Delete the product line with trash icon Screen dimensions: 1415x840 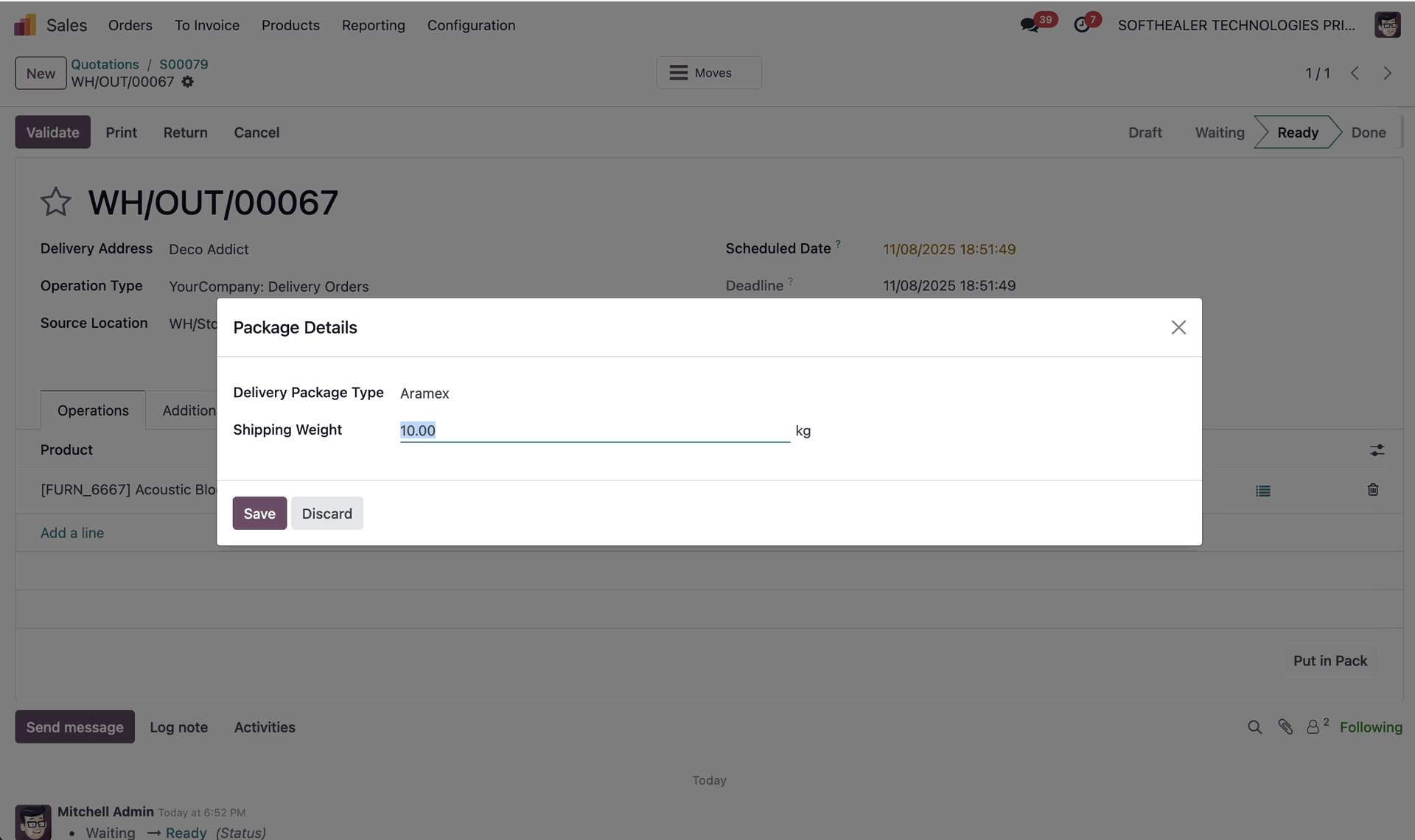[x=1372, y=490]
